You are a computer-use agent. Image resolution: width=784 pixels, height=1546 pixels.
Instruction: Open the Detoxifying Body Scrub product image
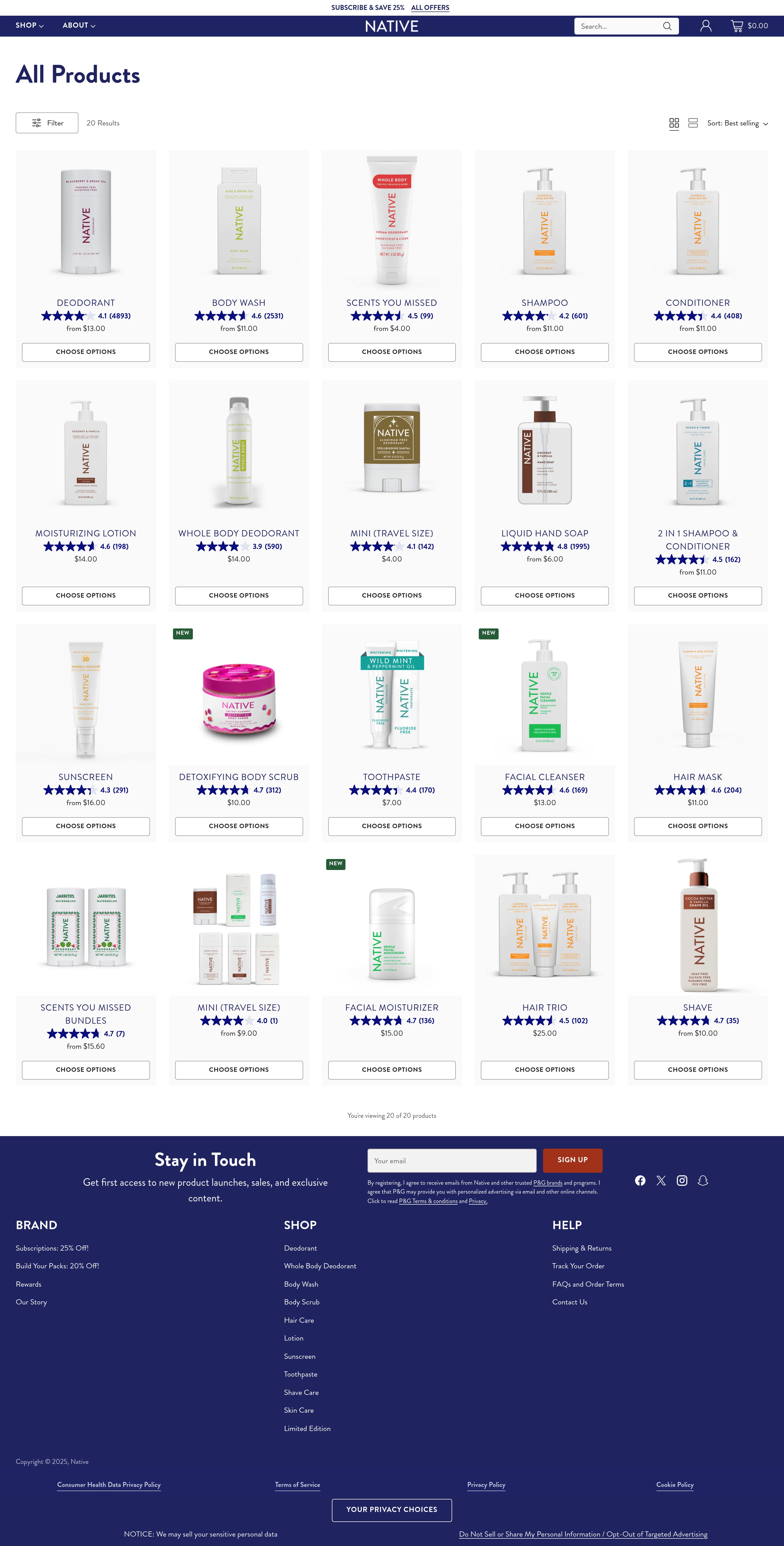point(239,694)
